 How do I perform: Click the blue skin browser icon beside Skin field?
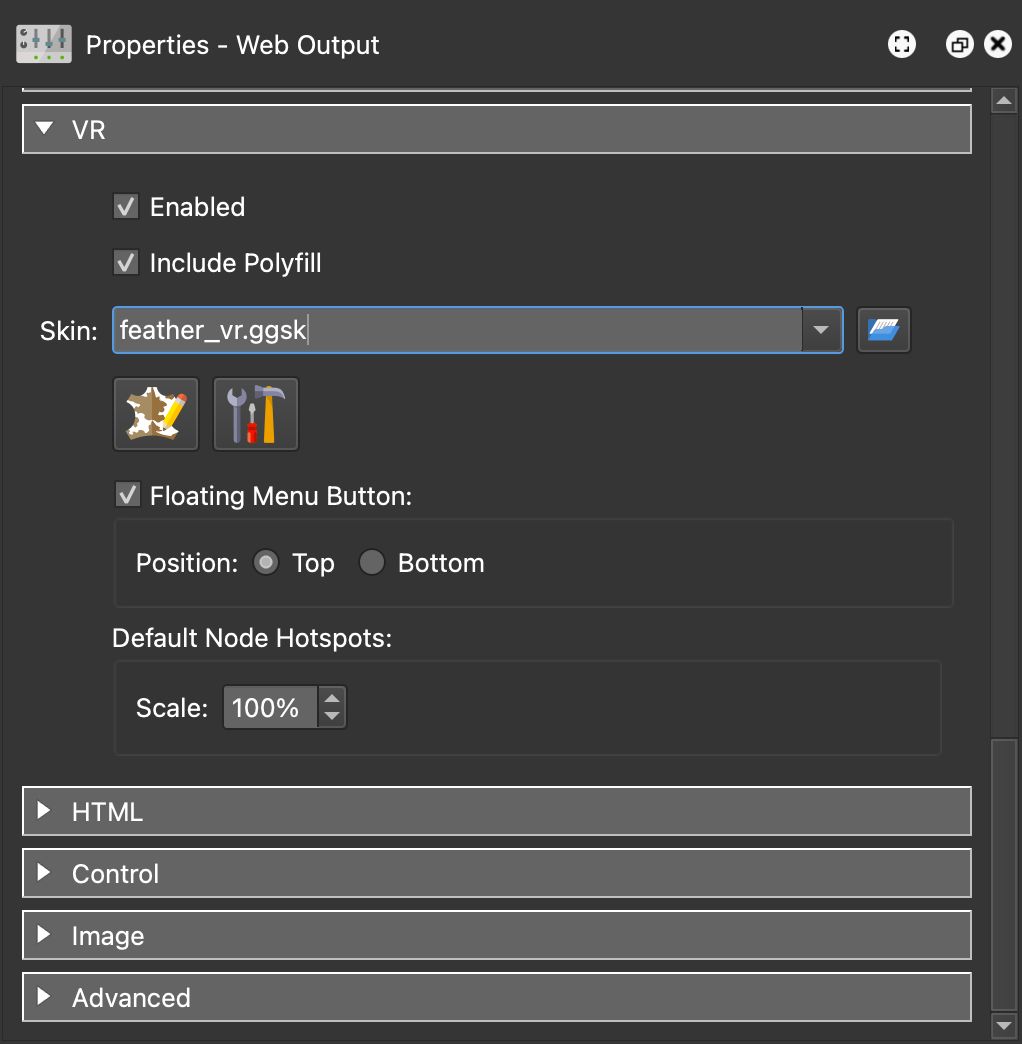tap(883, 329)
